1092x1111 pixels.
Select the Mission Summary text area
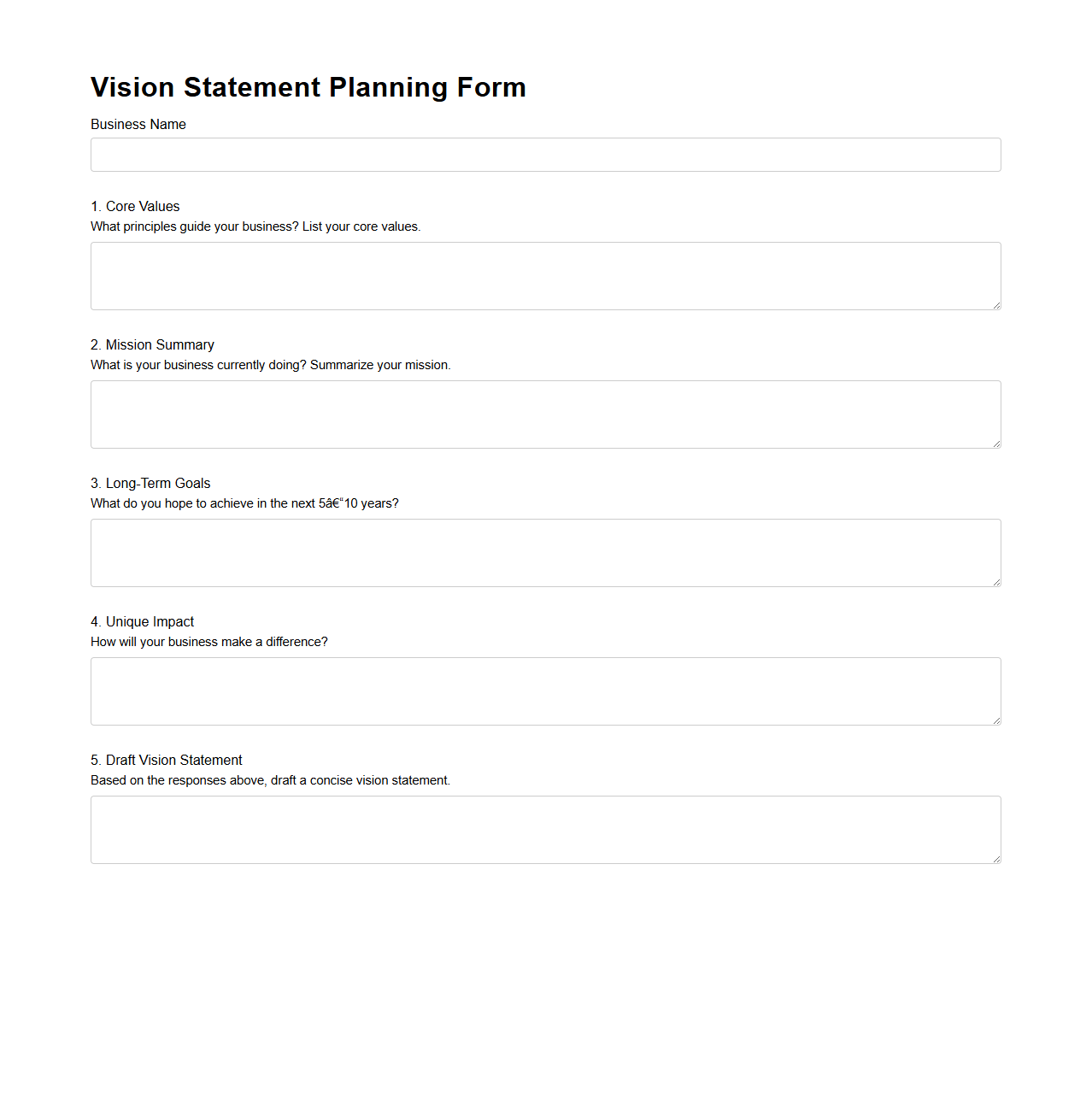click(545, 414)
